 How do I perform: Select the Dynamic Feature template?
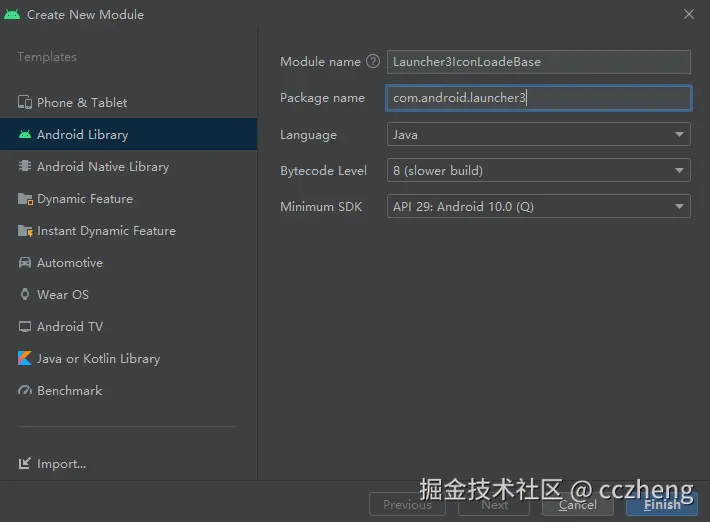coord(129,199)
